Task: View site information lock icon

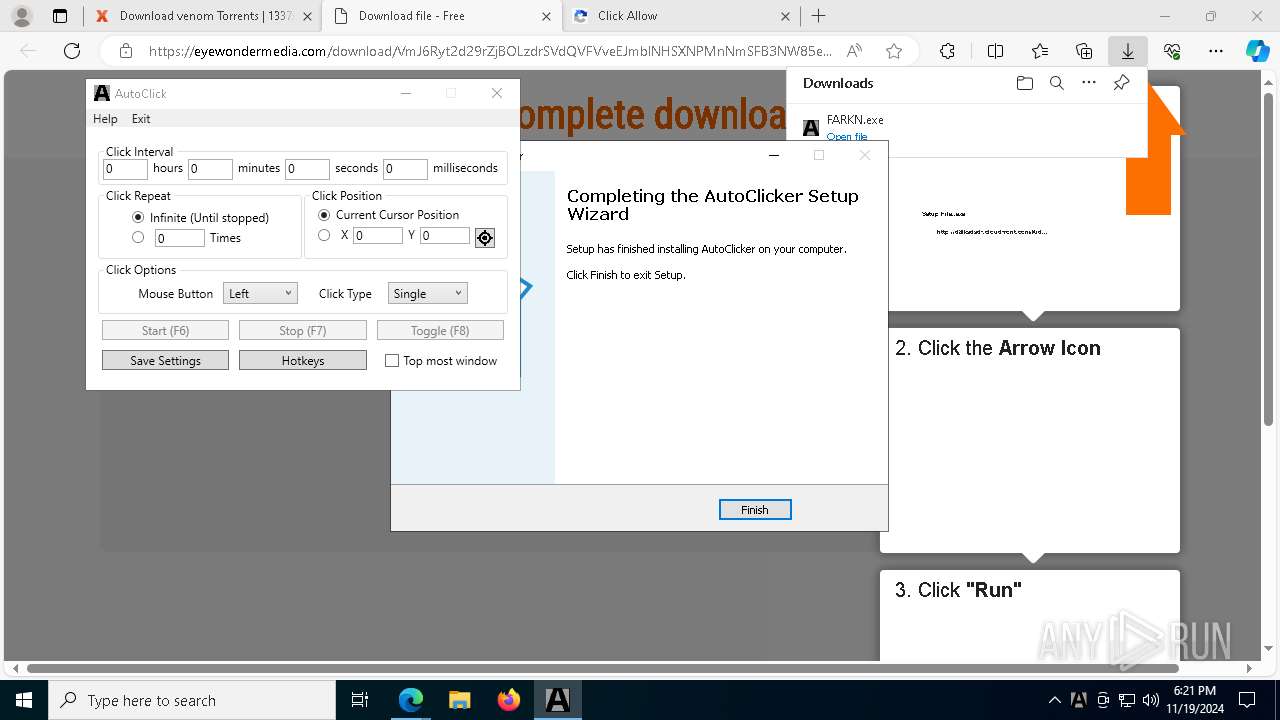Action: coord(125,51)
